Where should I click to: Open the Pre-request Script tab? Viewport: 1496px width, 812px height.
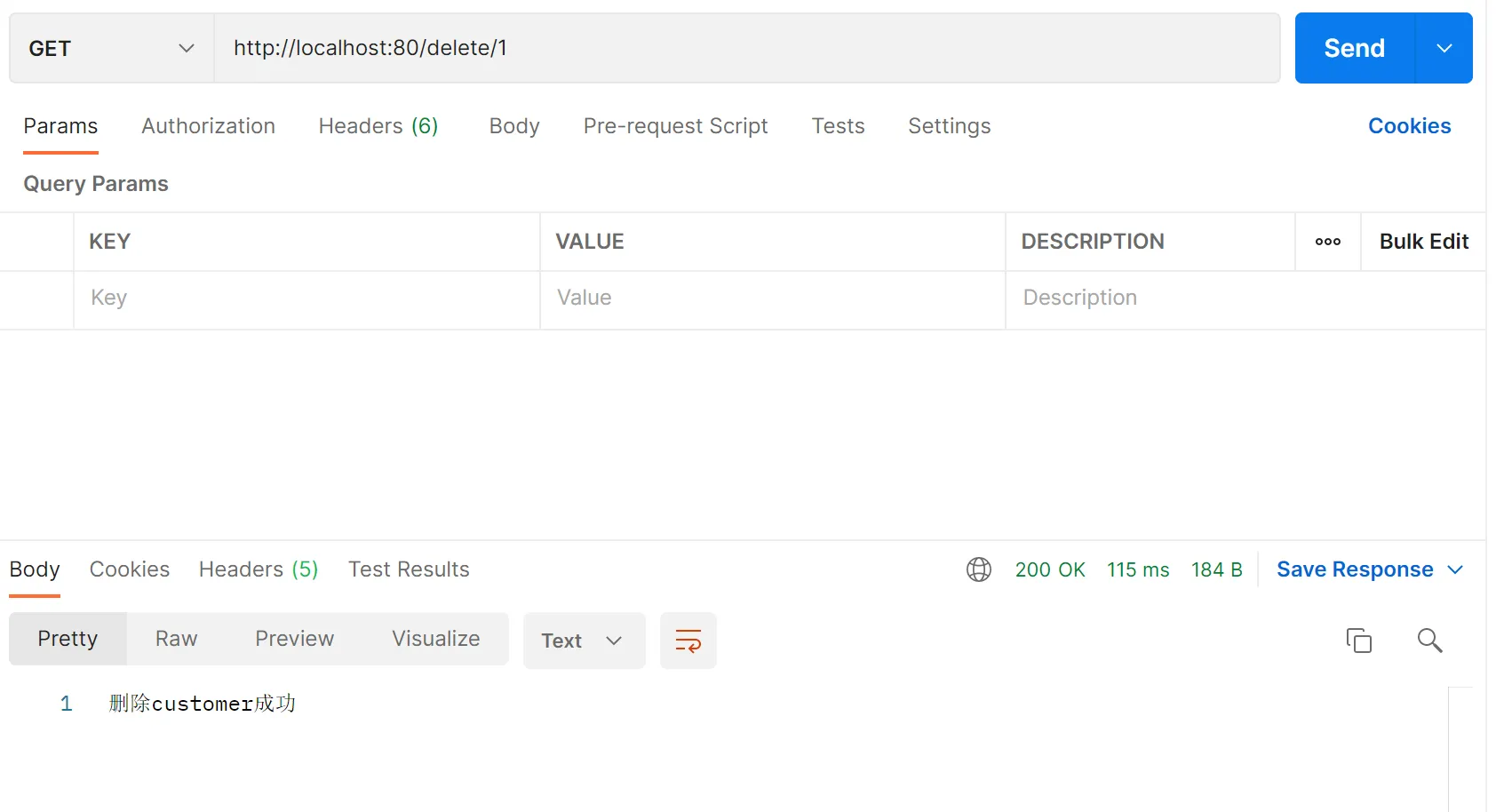[675, 126]
